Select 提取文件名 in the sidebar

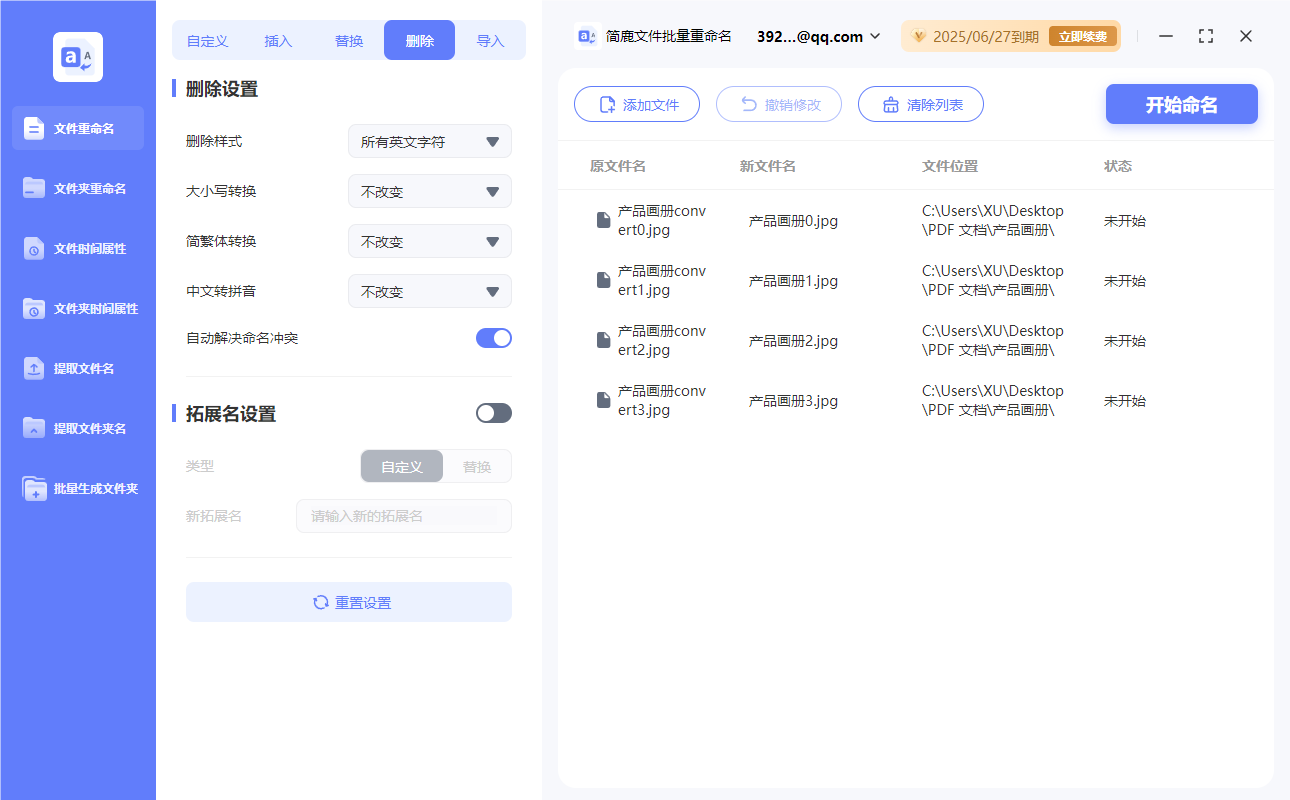click(77, 368)
